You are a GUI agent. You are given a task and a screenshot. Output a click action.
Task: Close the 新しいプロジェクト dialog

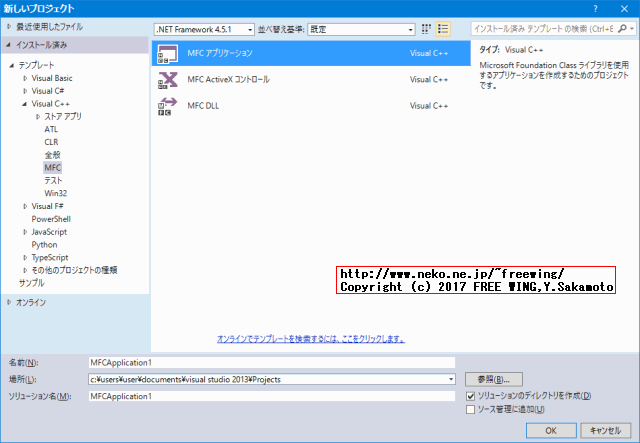(x=624, y=9)
